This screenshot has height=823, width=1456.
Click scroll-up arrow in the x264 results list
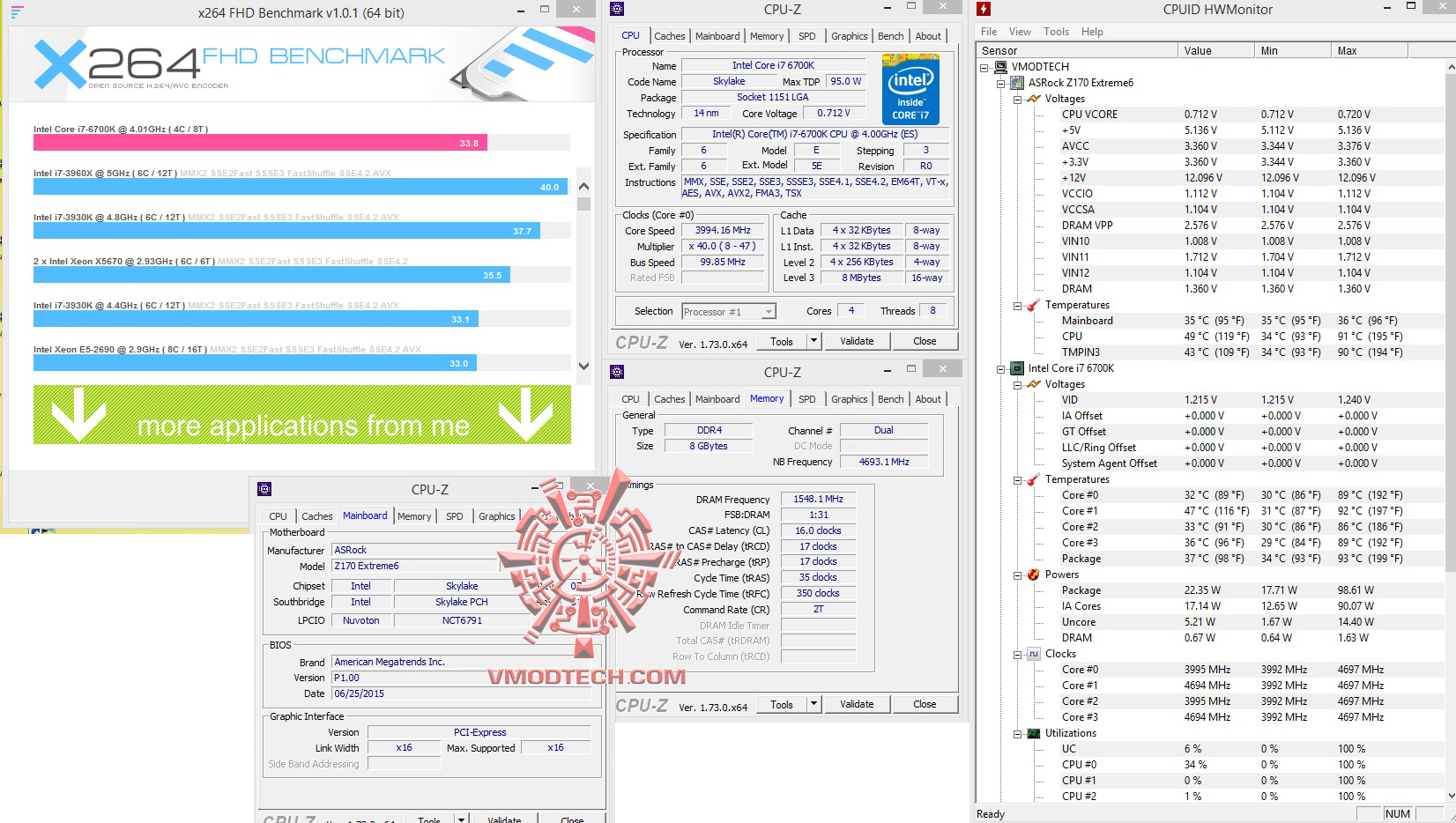point(583,187)
